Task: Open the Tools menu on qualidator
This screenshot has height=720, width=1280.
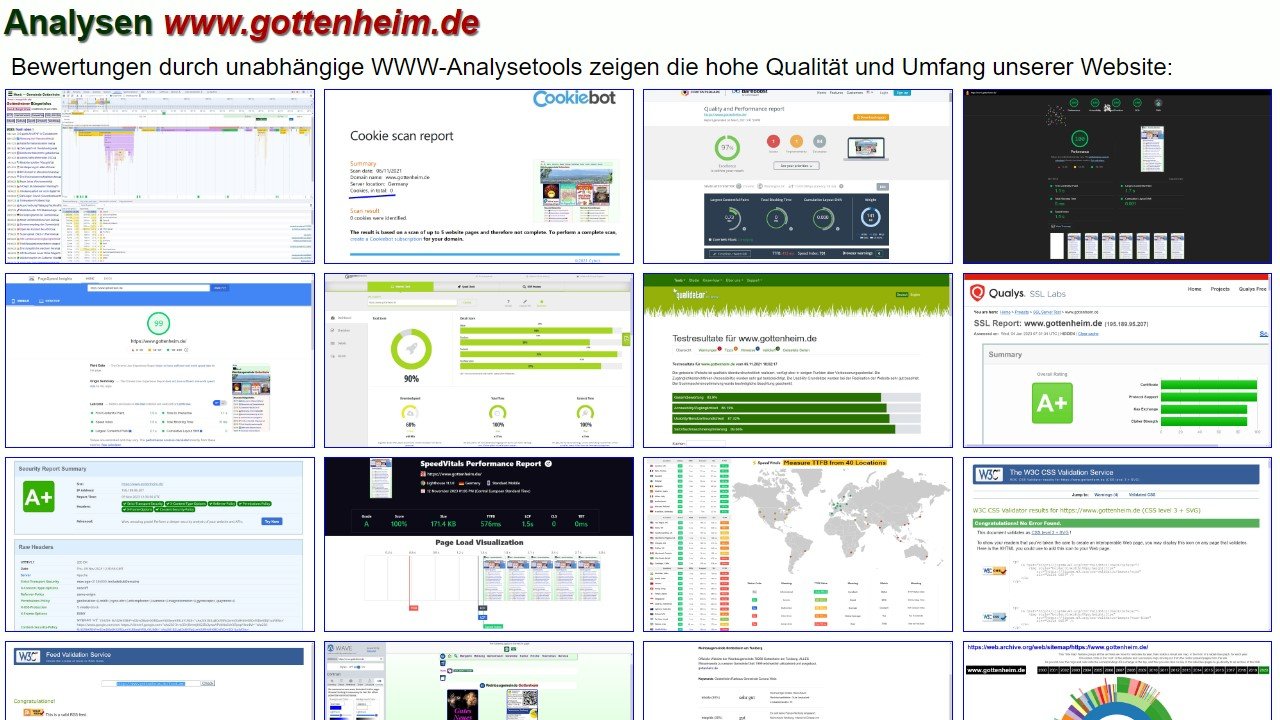Action: click(x=679, y=280)
